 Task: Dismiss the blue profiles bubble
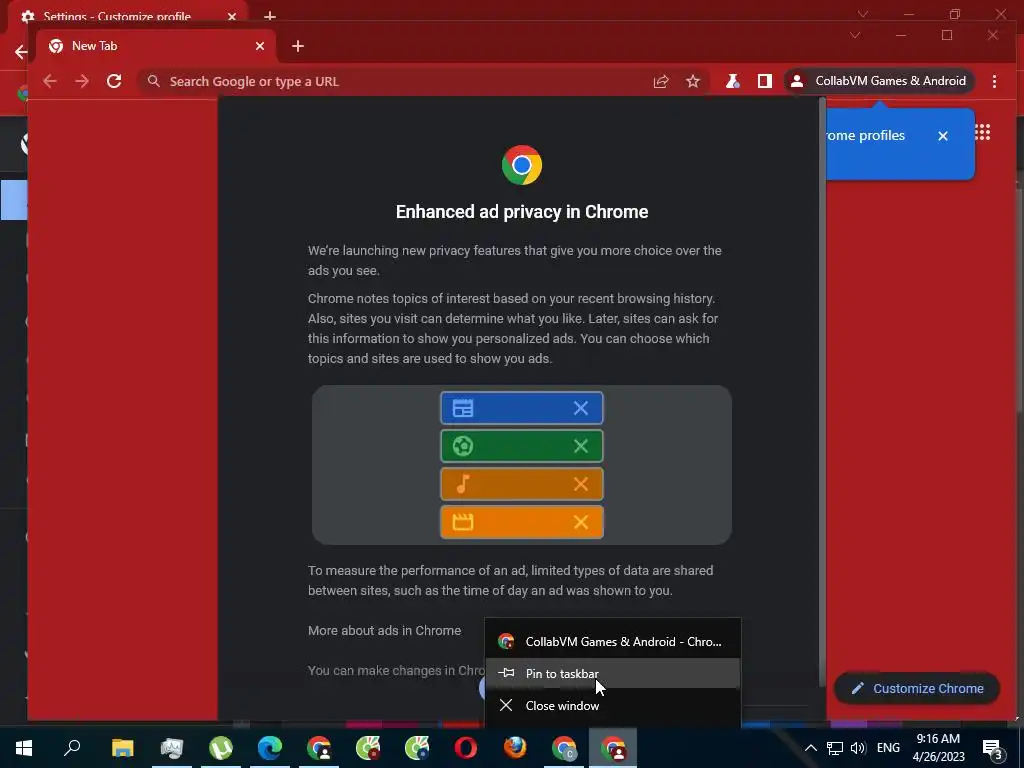tap(943, 136)
